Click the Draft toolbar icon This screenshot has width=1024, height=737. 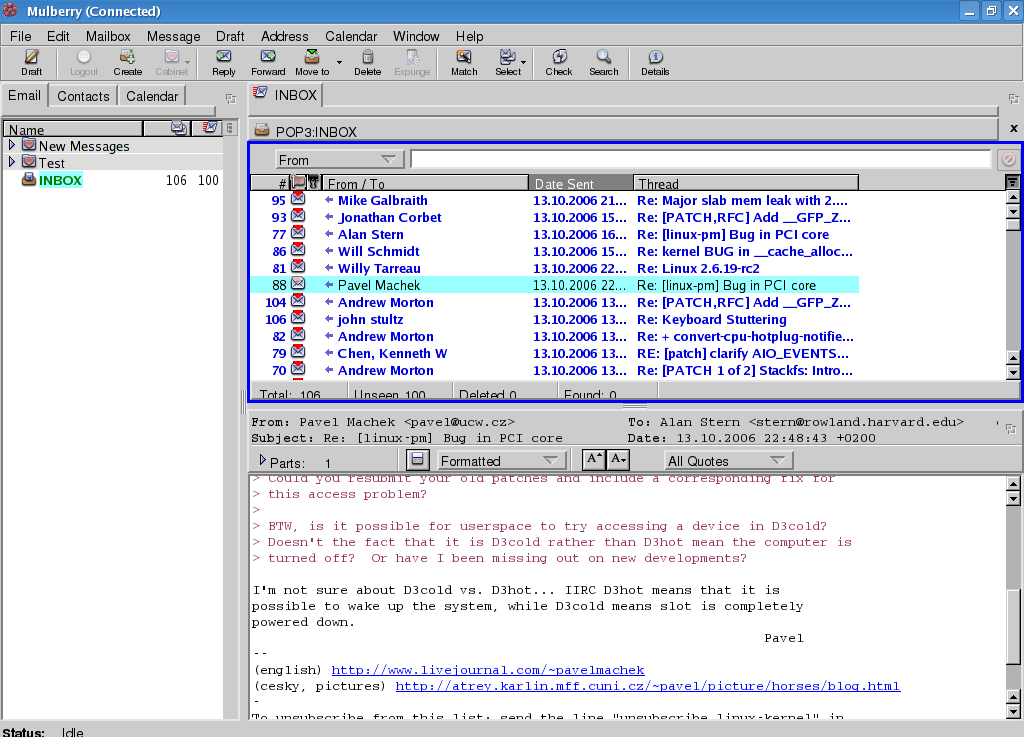31,62
